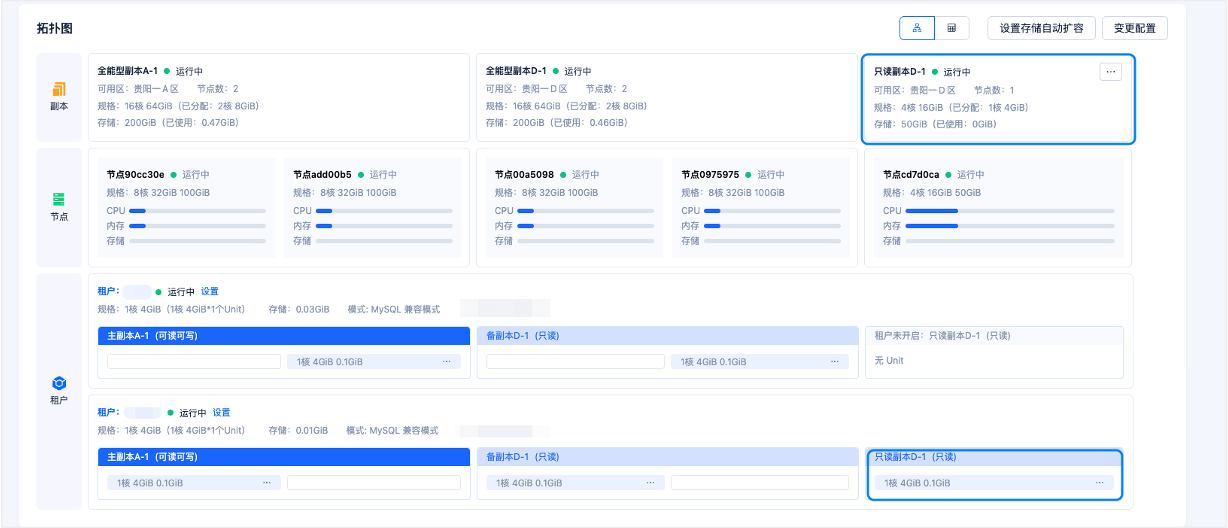Image resolution: width=1228 pixels, height=528 pixels.
Task: Click 存储 usage bar of 节点00a5098
Action: (x=586, y=241)
